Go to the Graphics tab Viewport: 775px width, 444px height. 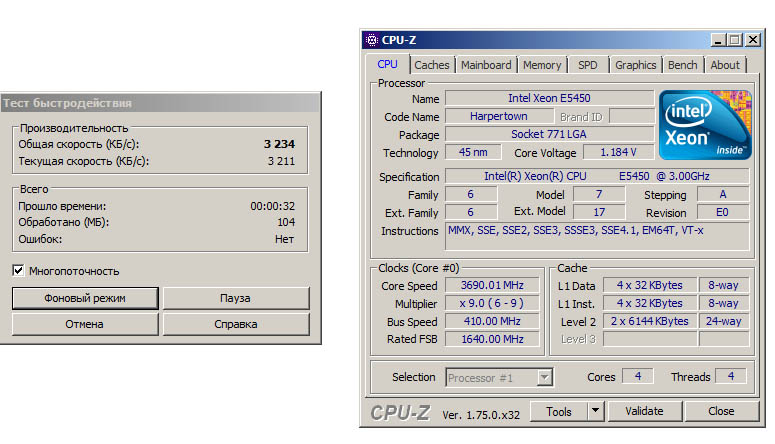point(636,65)
